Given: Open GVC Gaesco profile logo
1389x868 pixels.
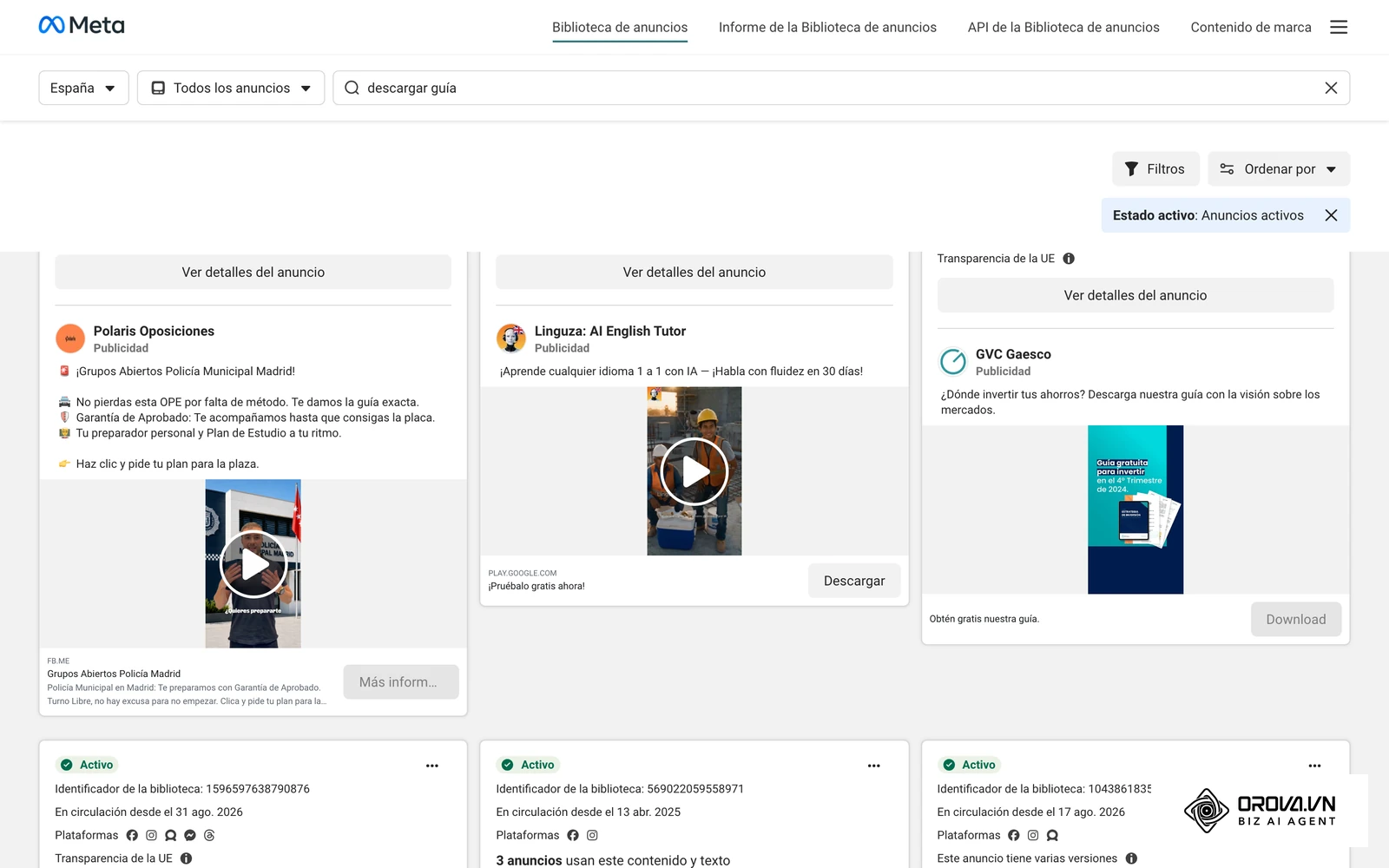Looking at the screenshot, I should [x=952, y=361].
